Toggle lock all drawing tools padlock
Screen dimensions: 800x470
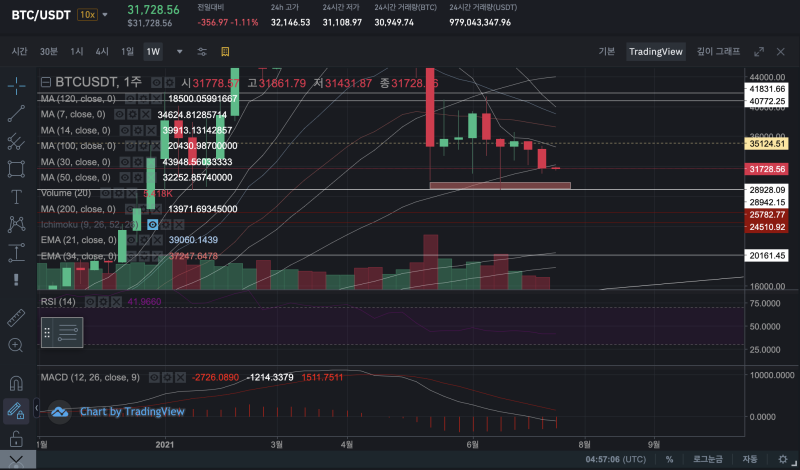click(x=16, y=438)
